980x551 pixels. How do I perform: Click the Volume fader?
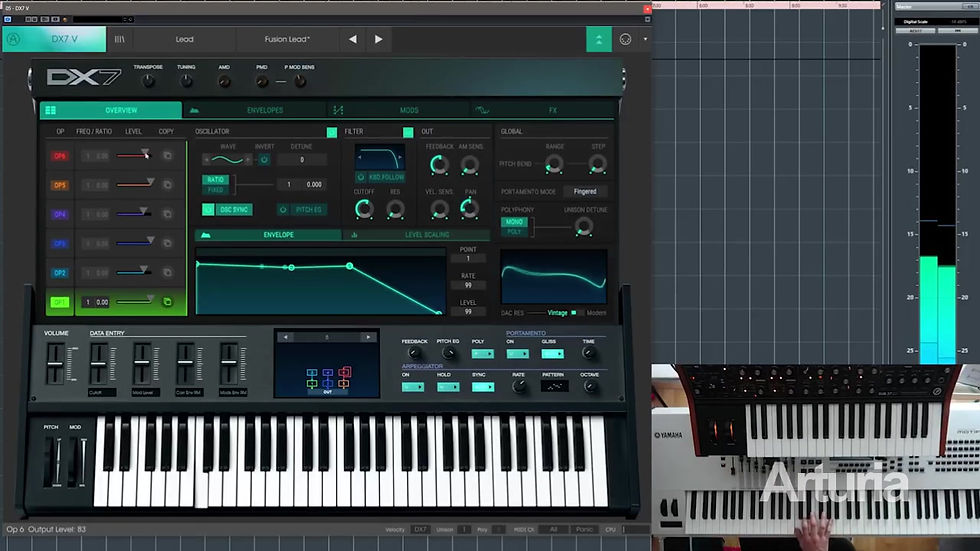56,364
